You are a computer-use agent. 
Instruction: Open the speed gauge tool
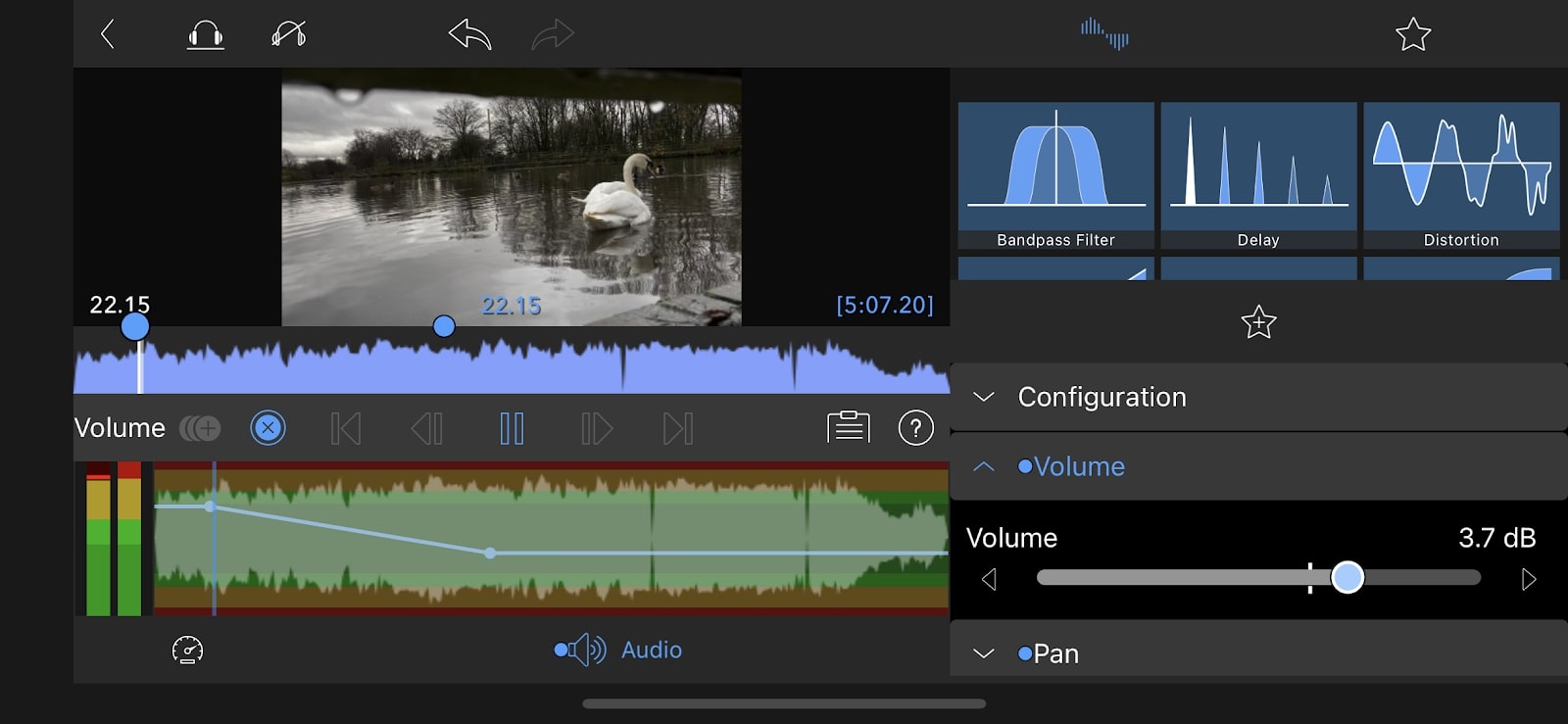click(187, 650)
